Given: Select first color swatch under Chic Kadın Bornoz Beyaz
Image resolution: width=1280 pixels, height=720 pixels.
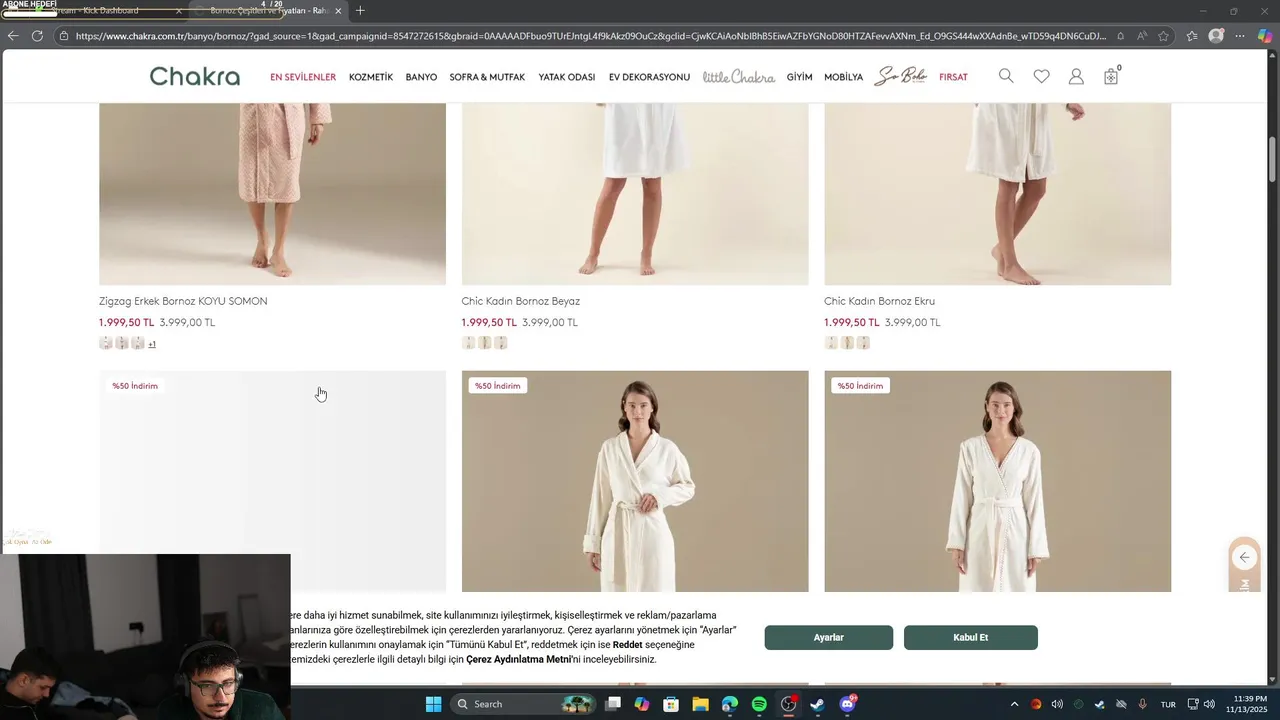Looking at the screenshot, I should (x=468, y=343).
